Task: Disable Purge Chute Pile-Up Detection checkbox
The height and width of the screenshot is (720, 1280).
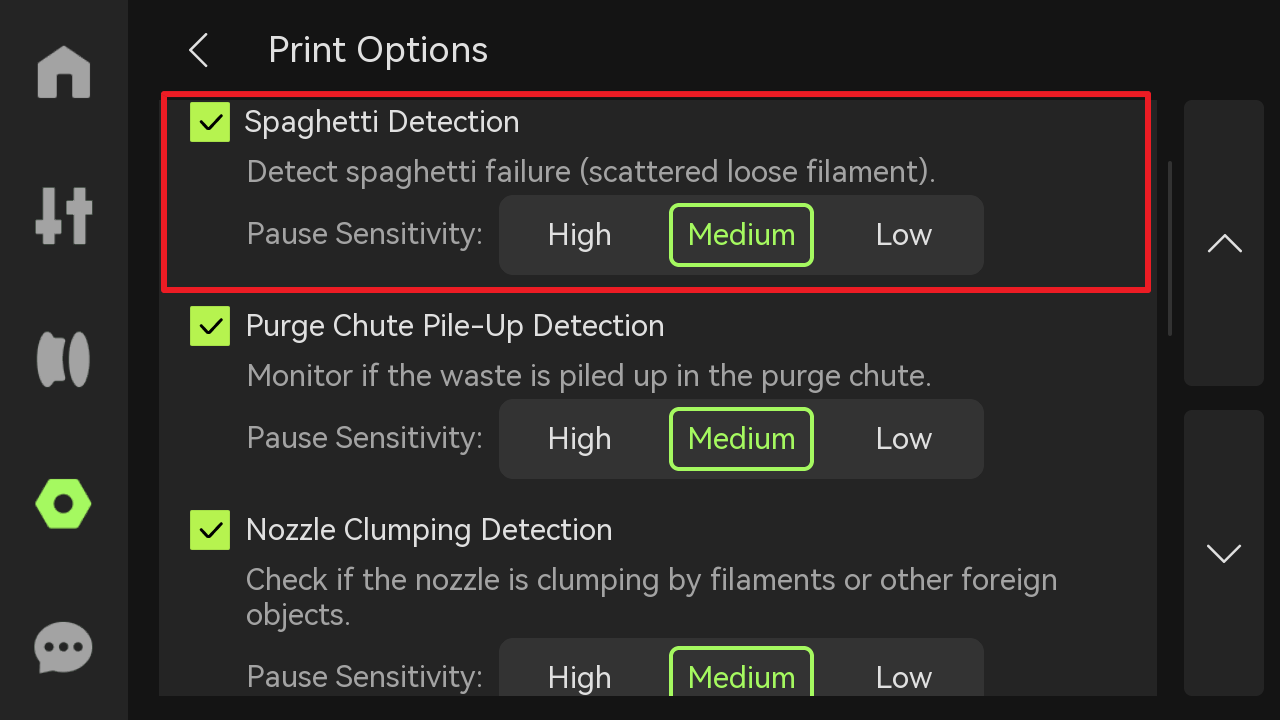Action: tap(210, 326)
